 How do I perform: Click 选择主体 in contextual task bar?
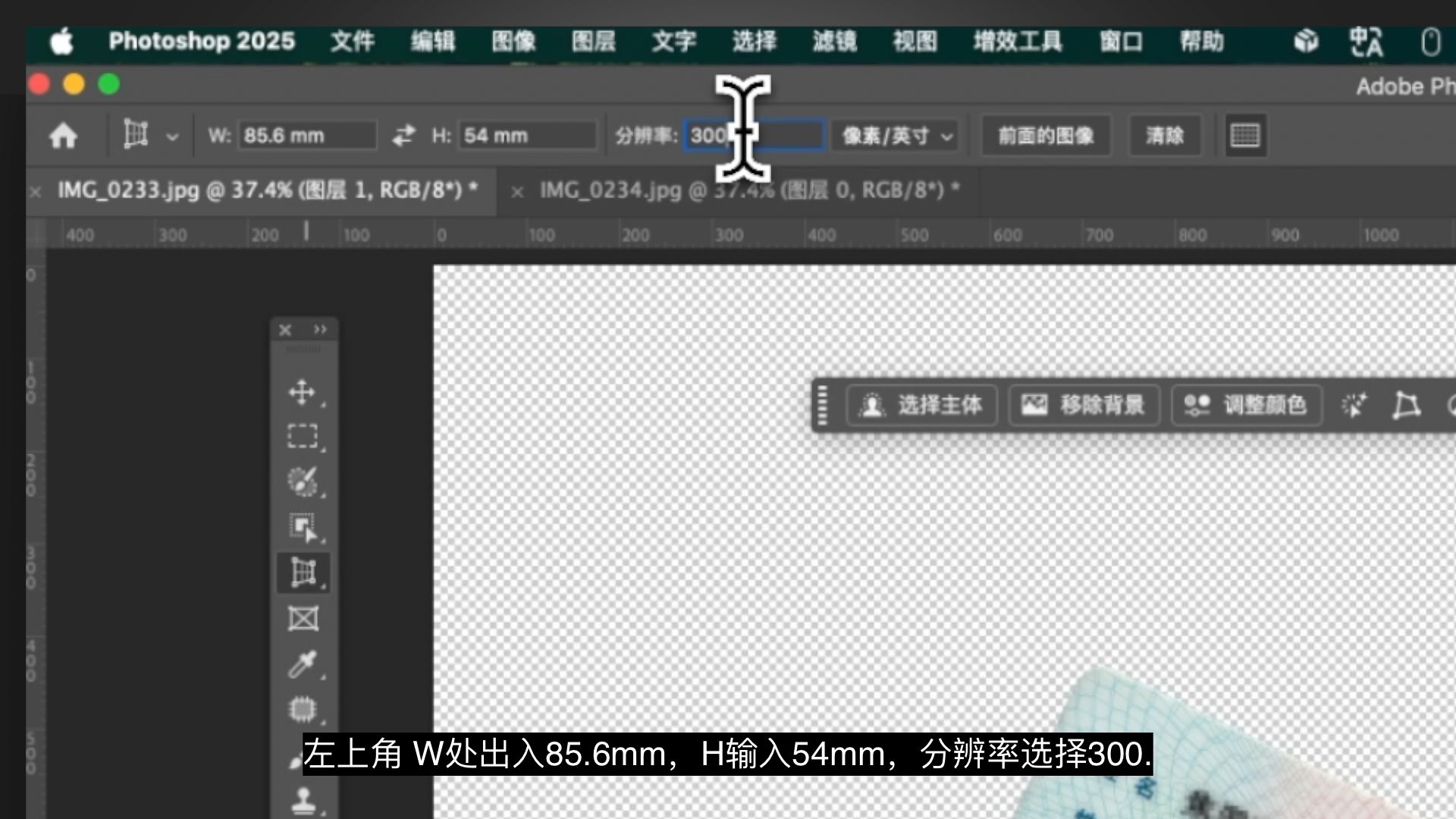(x=921, y=405)
